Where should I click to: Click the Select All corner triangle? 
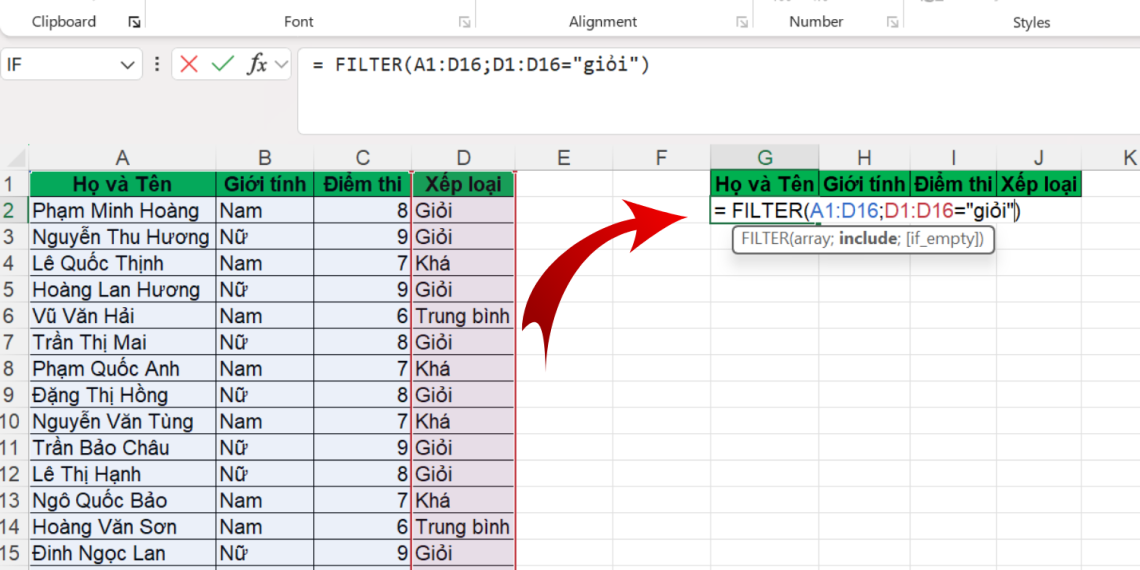click(x=16, y=159)
